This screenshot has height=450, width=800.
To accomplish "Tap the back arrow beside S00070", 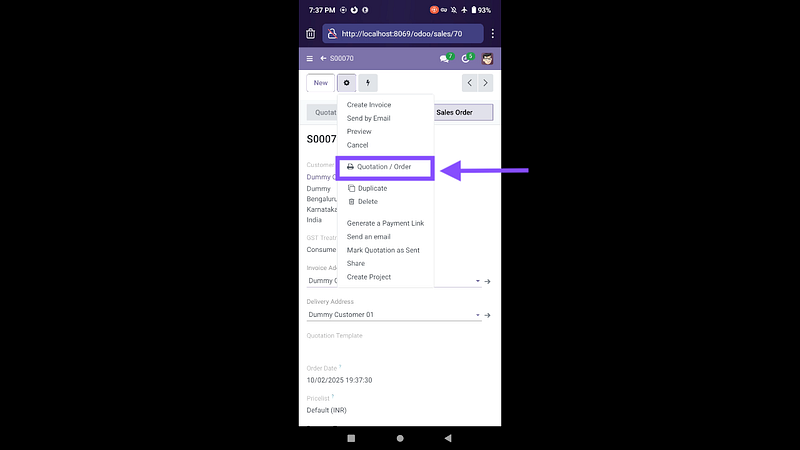I will [323, 59].
